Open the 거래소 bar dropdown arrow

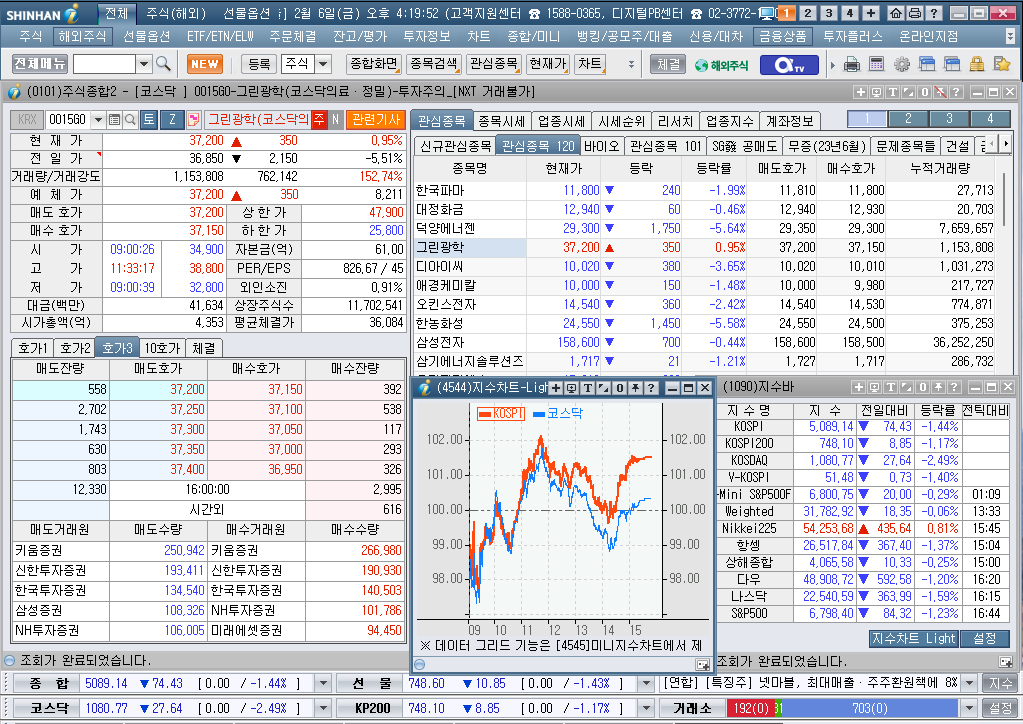click(969, 708)
